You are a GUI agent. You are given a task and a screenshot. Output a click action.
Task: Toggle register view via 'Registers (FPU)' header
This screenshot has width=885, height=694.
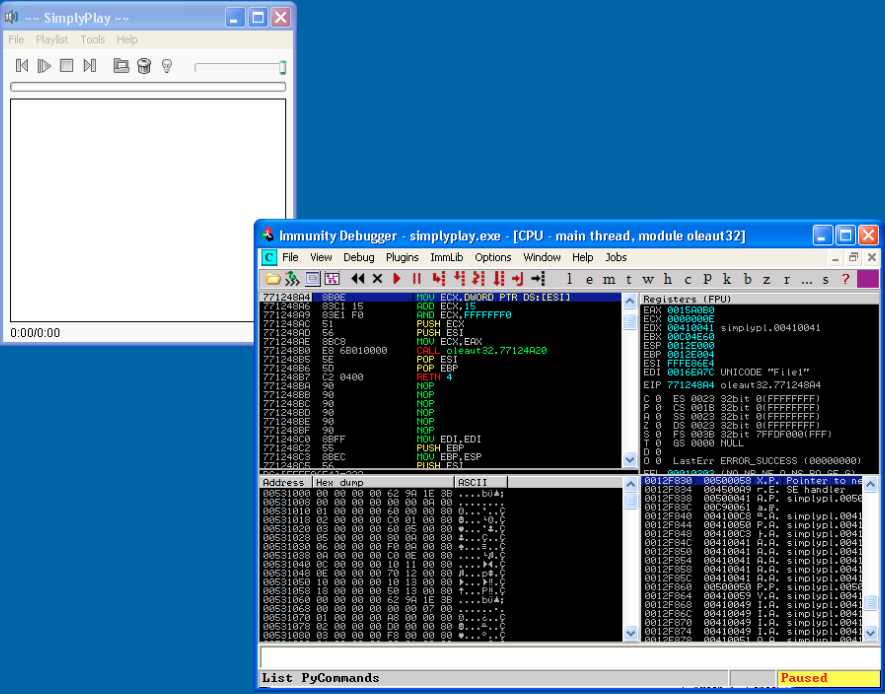760,299
